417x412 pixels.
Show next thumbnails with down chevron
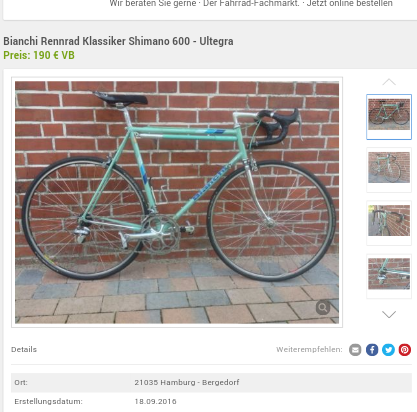389,314
